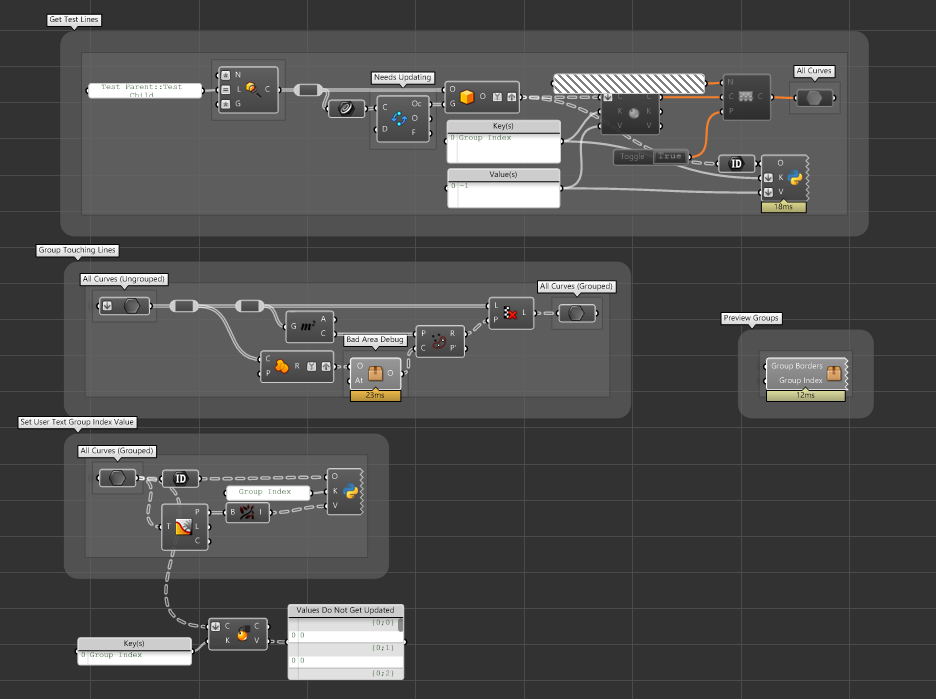Click the graft arrow on the disabled sphere component's input

pyautogui.click(x=608, y=97)
